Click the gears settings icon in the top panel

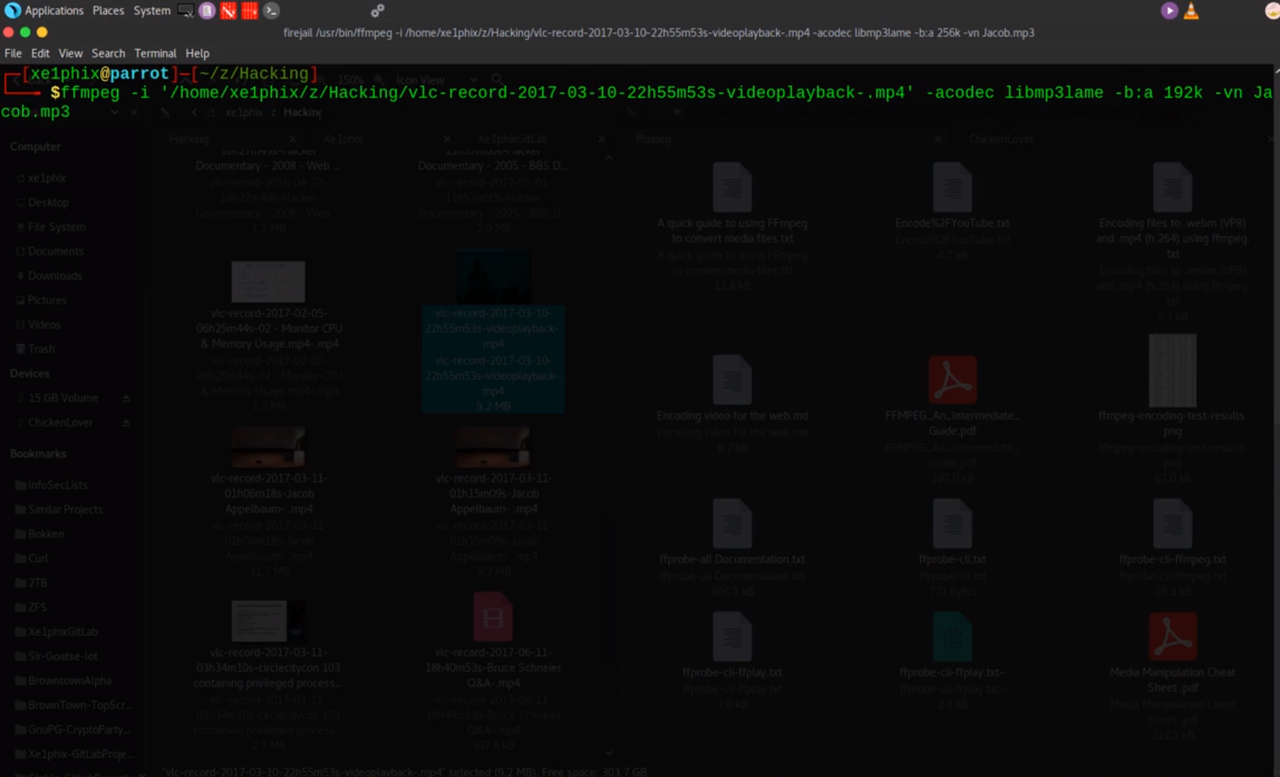378,9
